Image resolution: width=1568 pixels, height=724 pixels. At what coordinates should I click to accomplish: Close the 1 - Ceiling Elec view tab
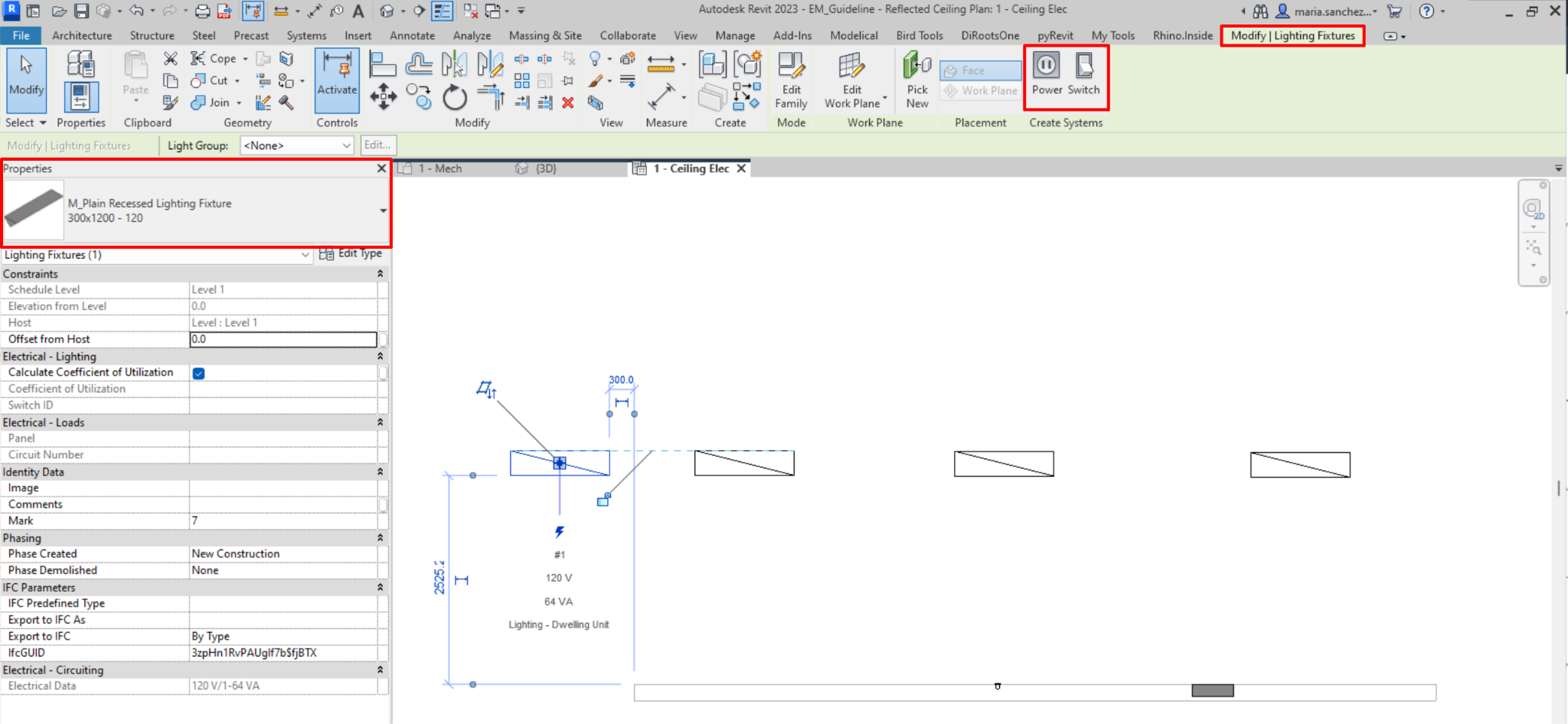click(x=741, y=168)
